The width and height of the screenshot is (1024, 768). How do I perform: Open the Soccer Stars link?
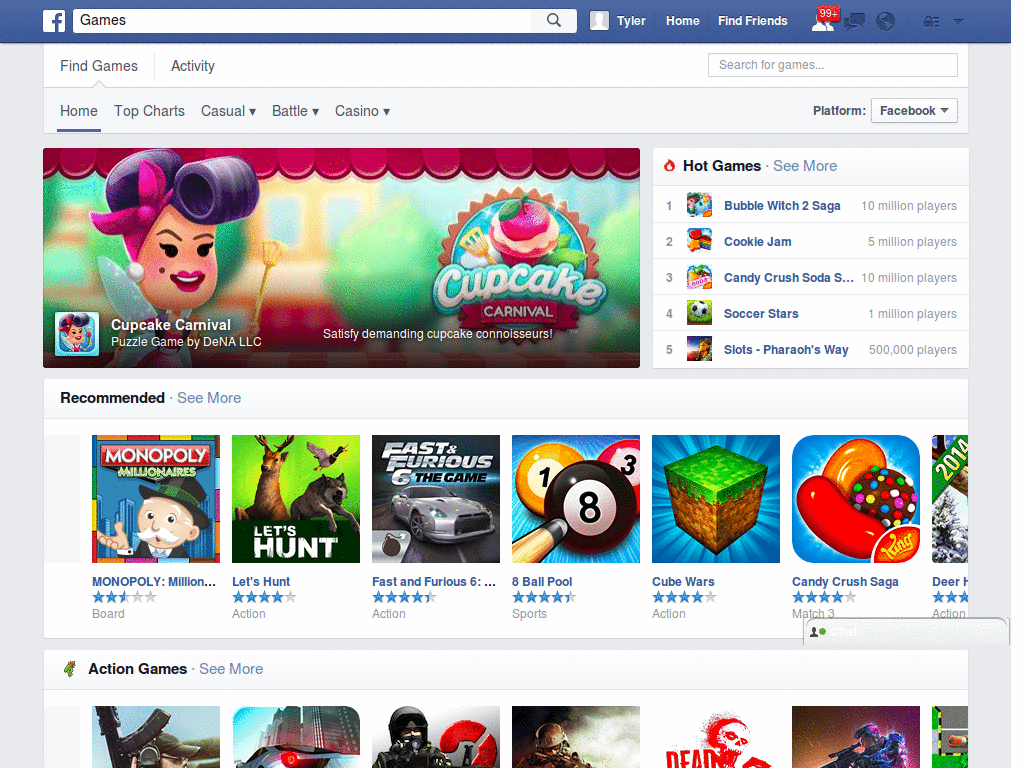click(761, 313)
